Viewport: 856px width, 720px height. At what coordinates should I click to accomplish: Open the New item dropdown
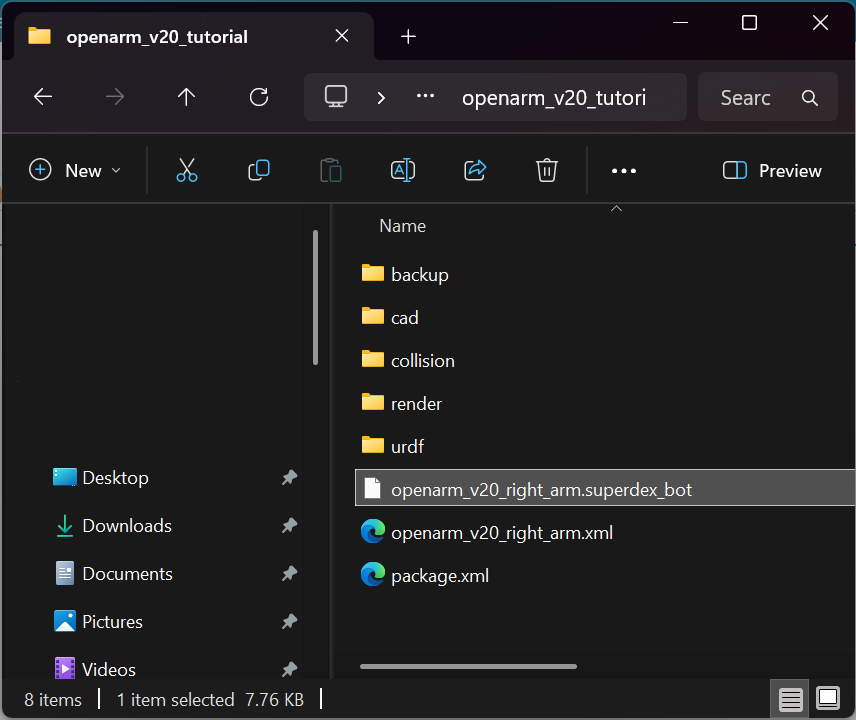coord(75,170)
